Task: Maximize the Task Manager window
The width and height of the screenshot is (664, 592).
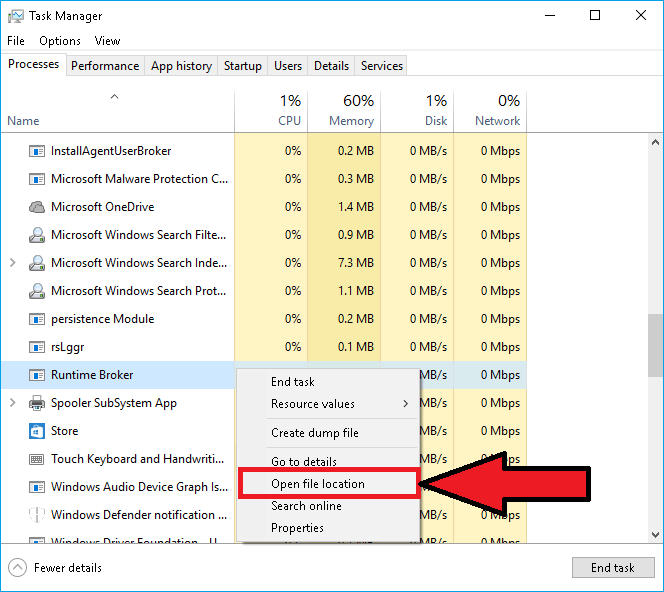Action: [x=595, y=16]
